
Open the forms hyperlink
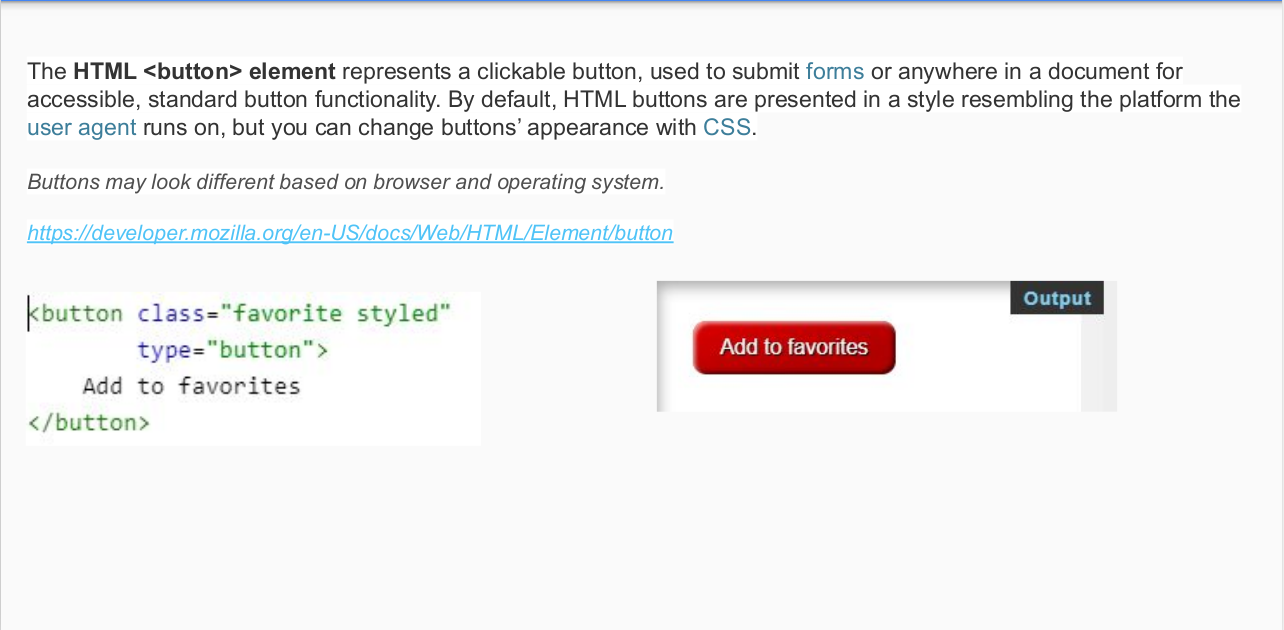tap(833, 71)
